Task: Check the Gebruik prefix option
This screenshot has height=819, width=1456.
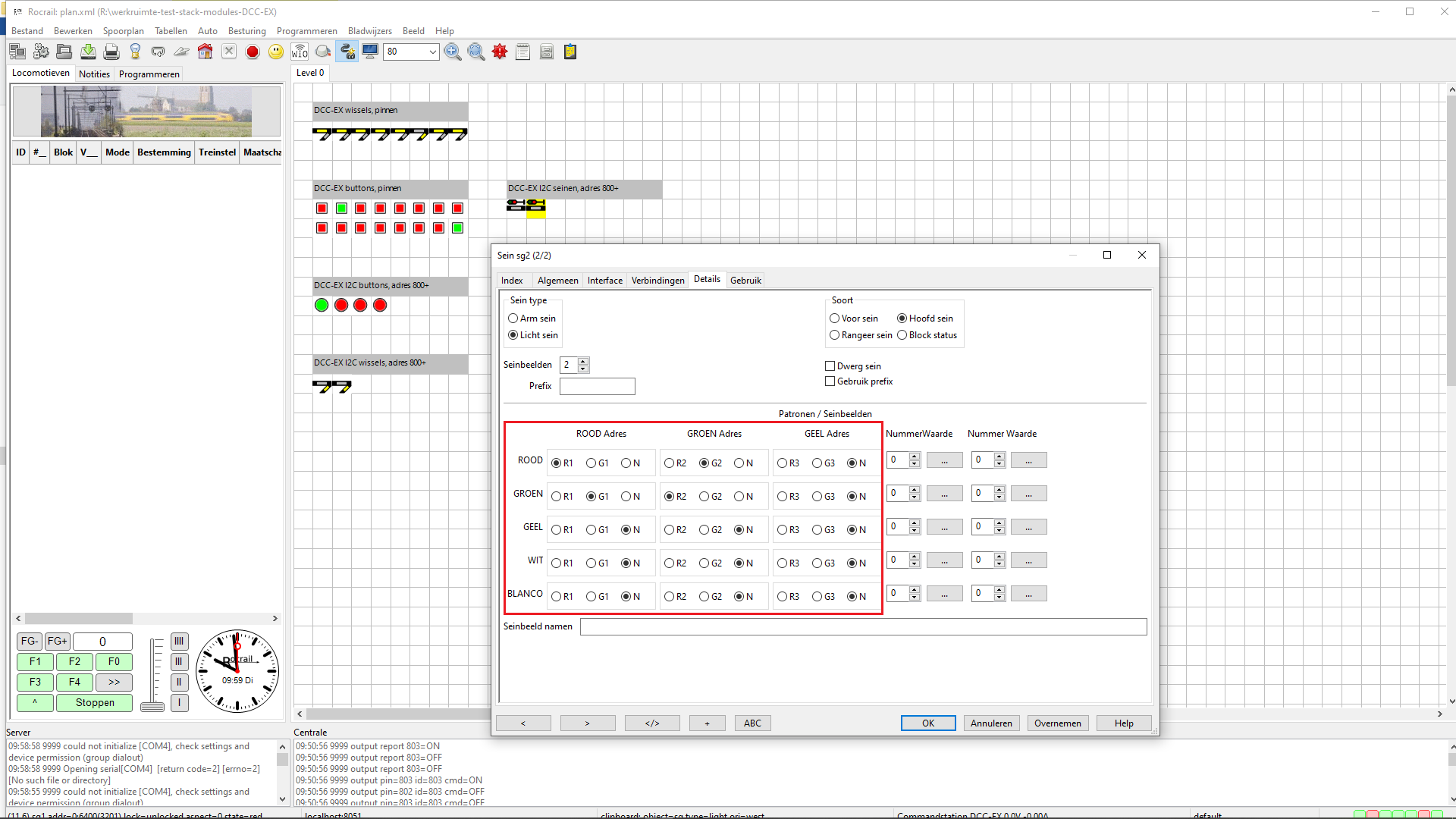Action: click(x=830, y=381)
